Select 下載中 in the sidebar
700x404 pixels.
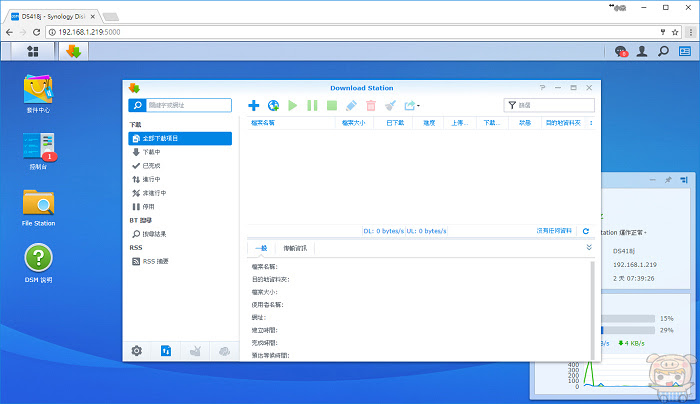[x=180, y=152]
